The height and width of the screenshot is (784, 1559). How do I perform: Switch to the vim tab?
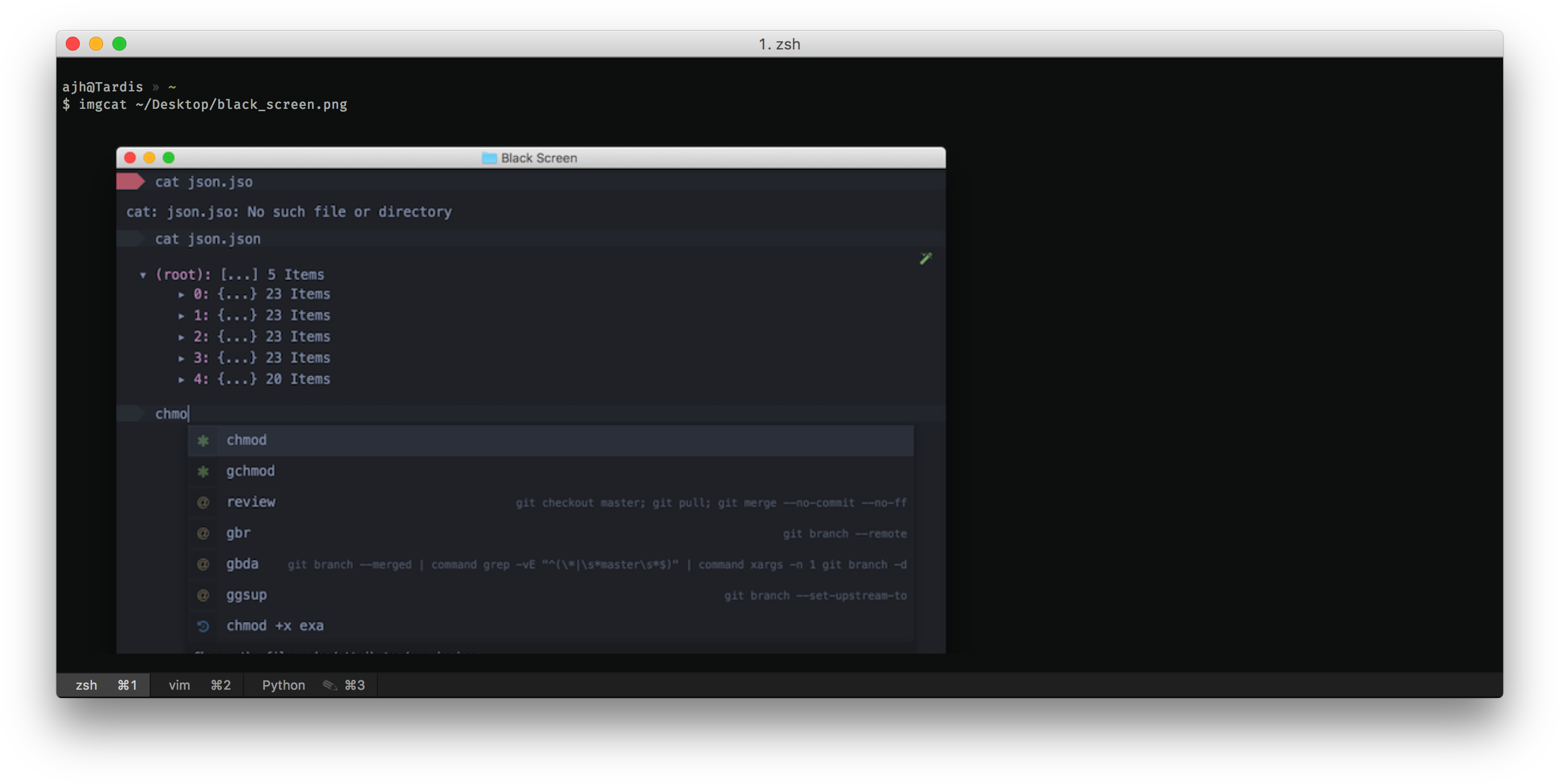(x=179, y=685)
